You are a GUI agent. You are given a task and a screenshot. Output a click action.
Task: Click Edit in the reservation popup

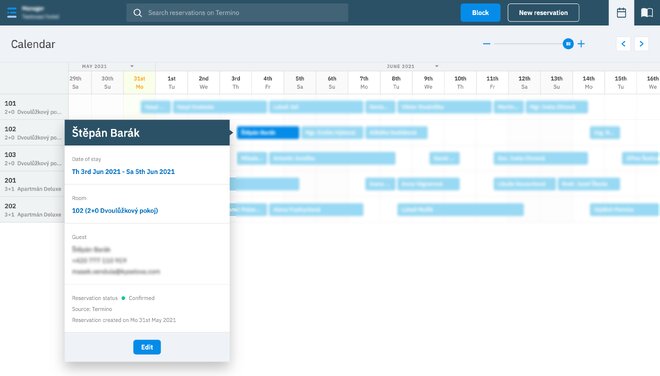click(147, 347)
